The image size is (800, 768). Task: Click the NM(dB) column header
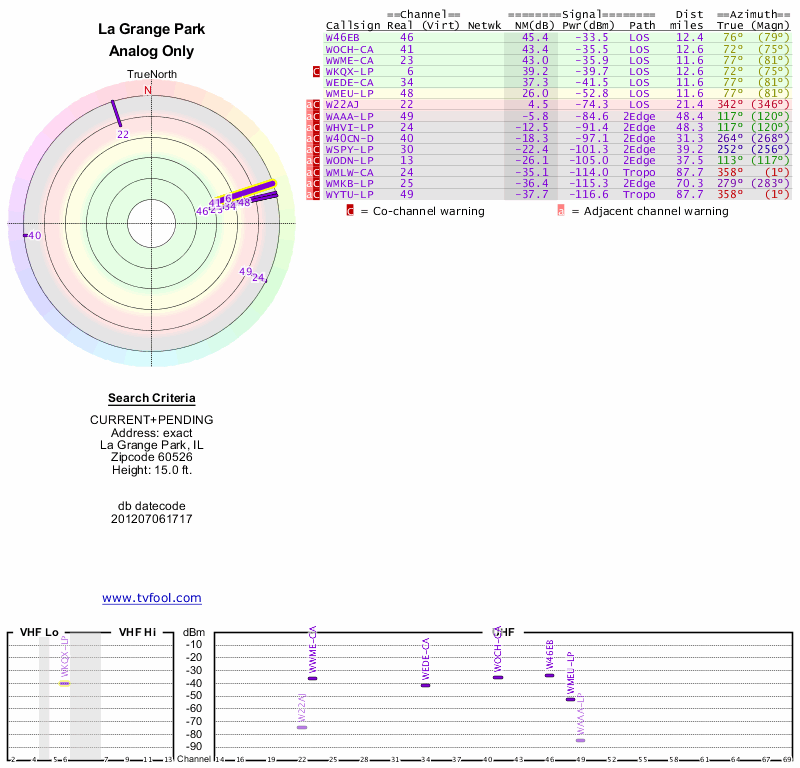click(531, 25)
